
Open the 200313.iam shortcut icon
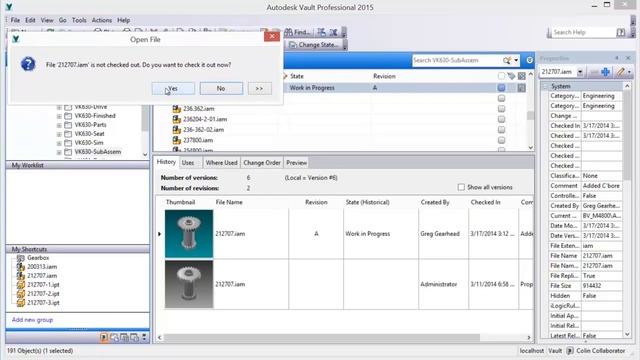(x=20, y=267)
